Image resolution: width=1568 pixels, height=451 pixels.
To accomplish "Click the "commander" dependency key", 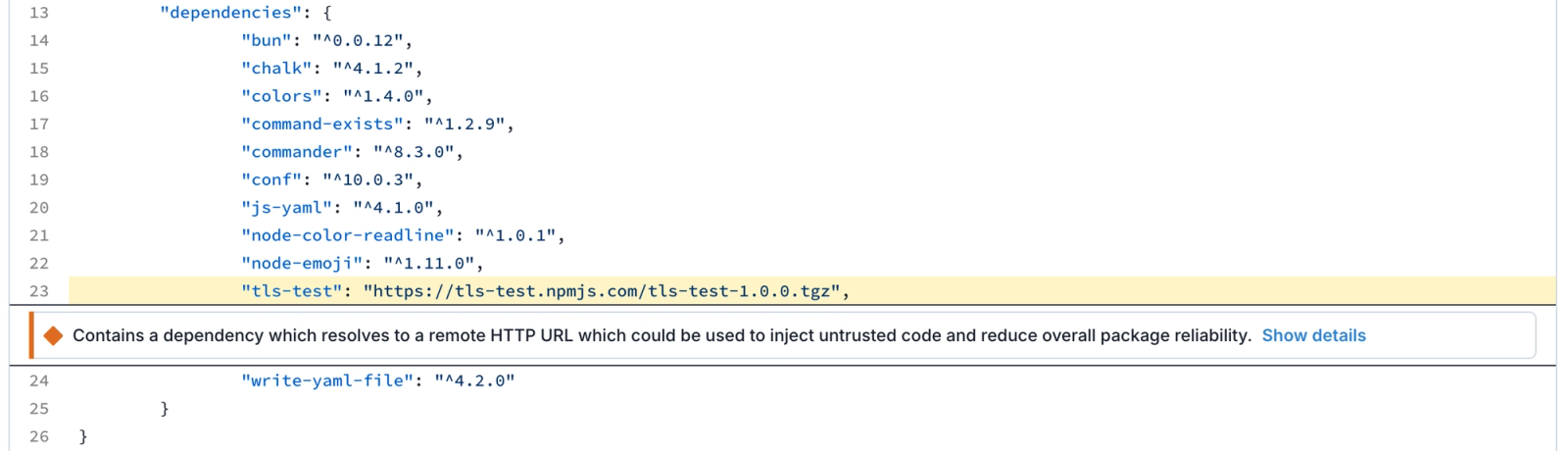I will coord(297,152).
